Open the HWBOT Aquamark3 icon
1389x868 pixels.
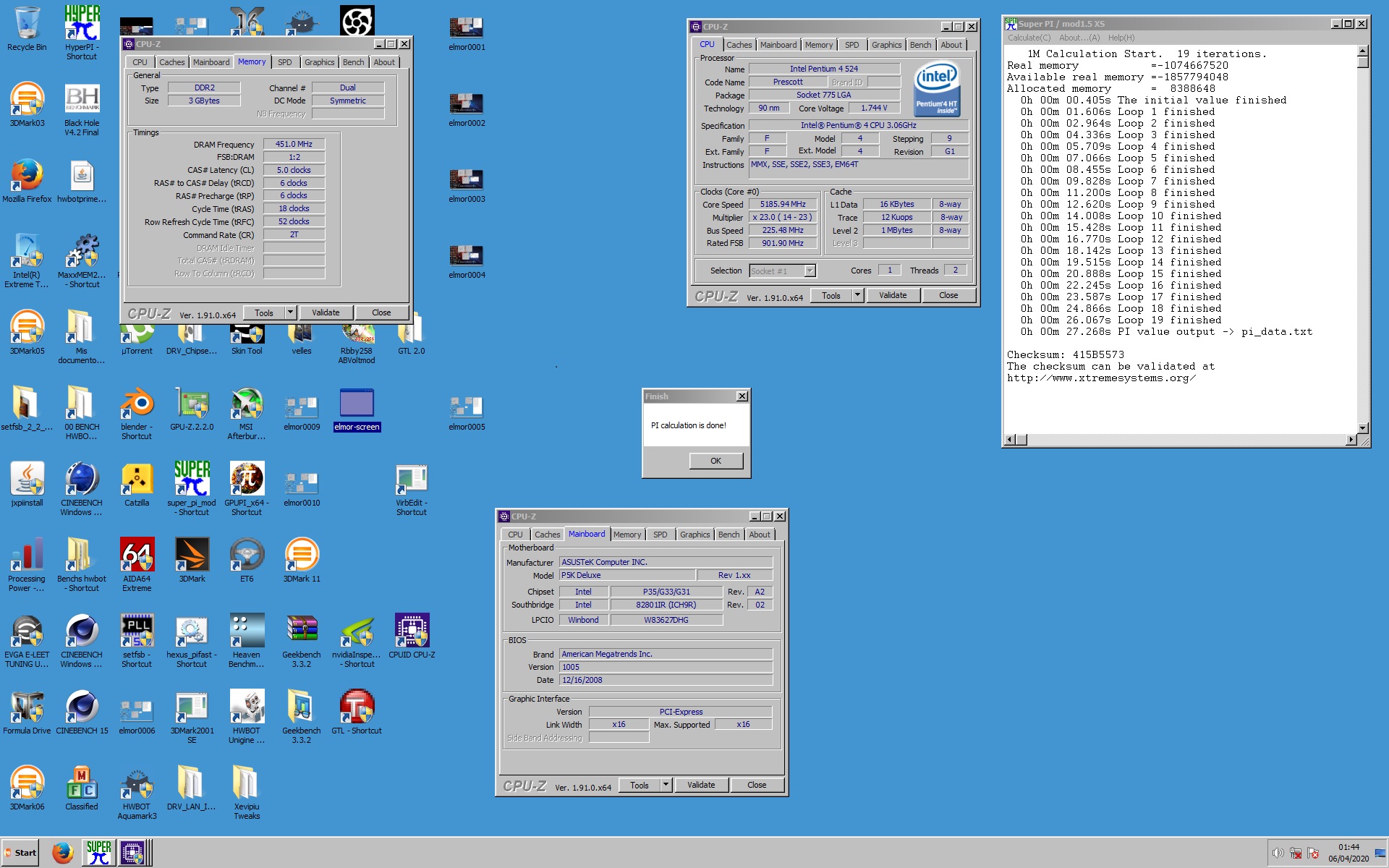point(137,793)
